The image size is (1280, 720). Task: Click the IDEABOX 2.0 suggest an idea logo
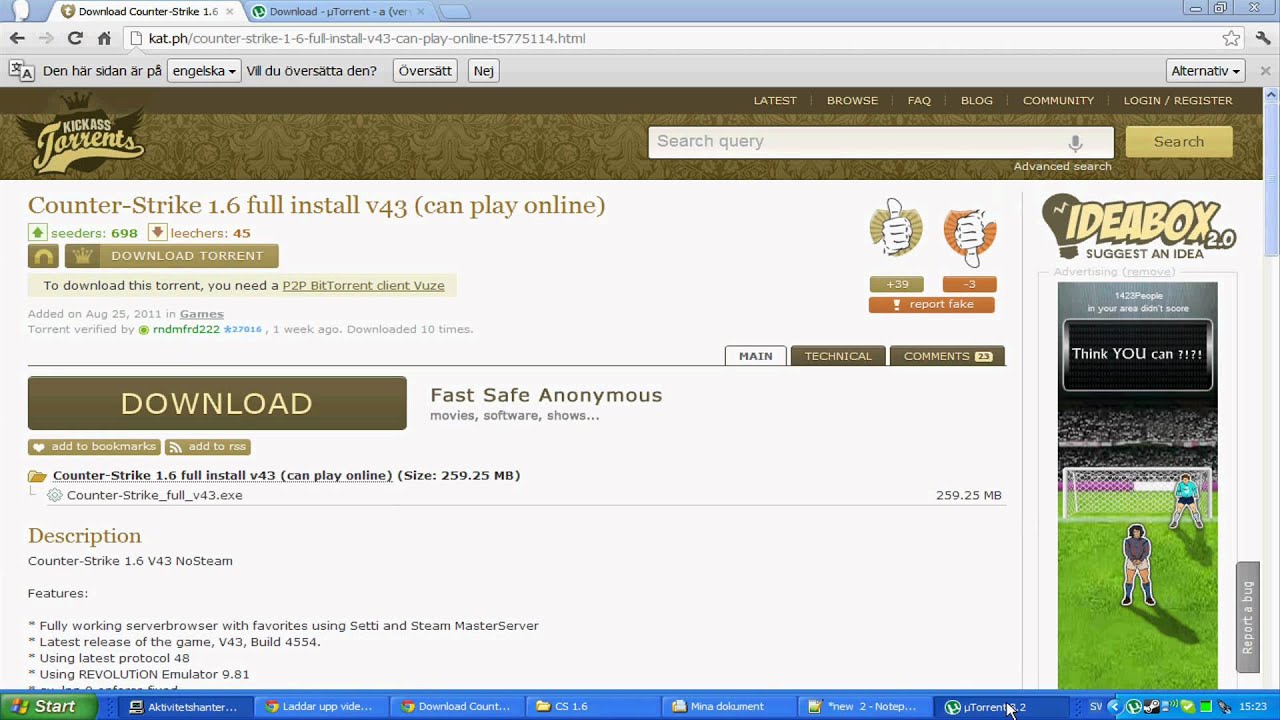click(x=1139, y=227)
